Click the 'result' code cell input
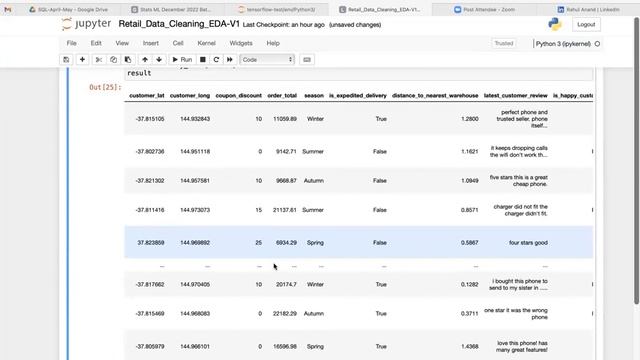The width and height of the screenshot is (640, 360). click(358, 73)
